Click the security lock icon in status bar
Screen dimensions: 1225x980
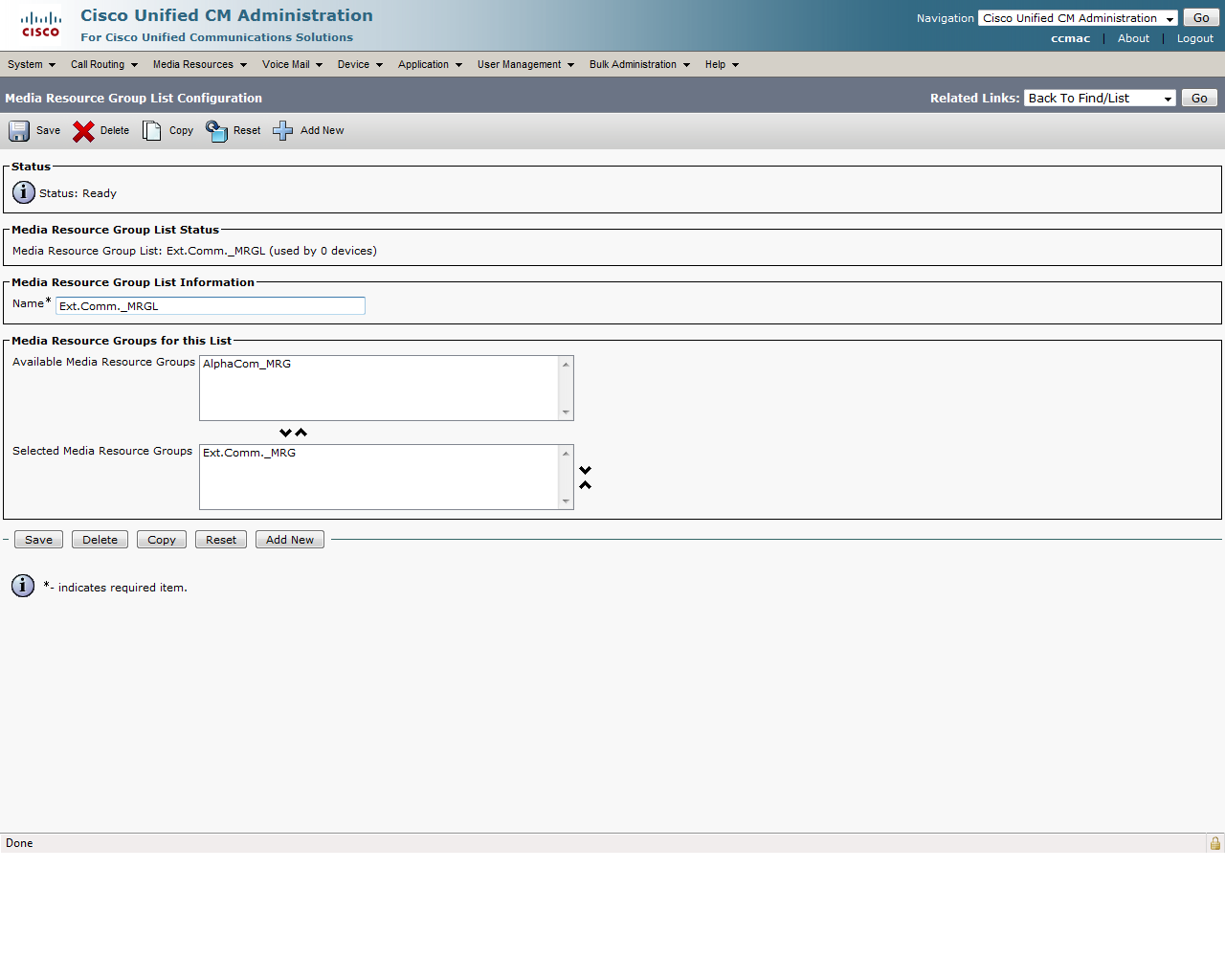[x=1215, y=843]
